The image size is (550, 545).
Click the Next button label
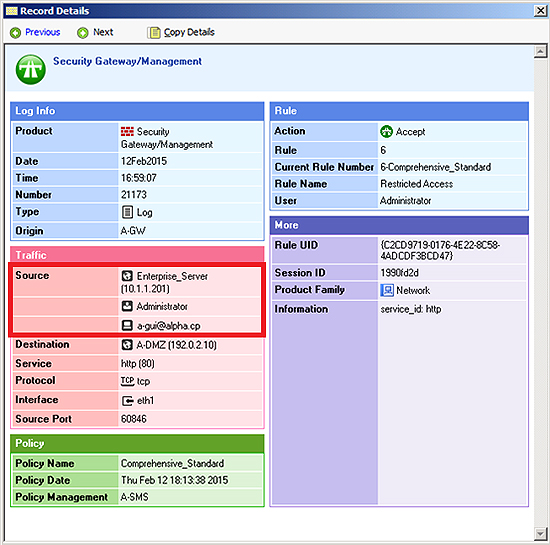pyautogui.click(x=103, y=32)
